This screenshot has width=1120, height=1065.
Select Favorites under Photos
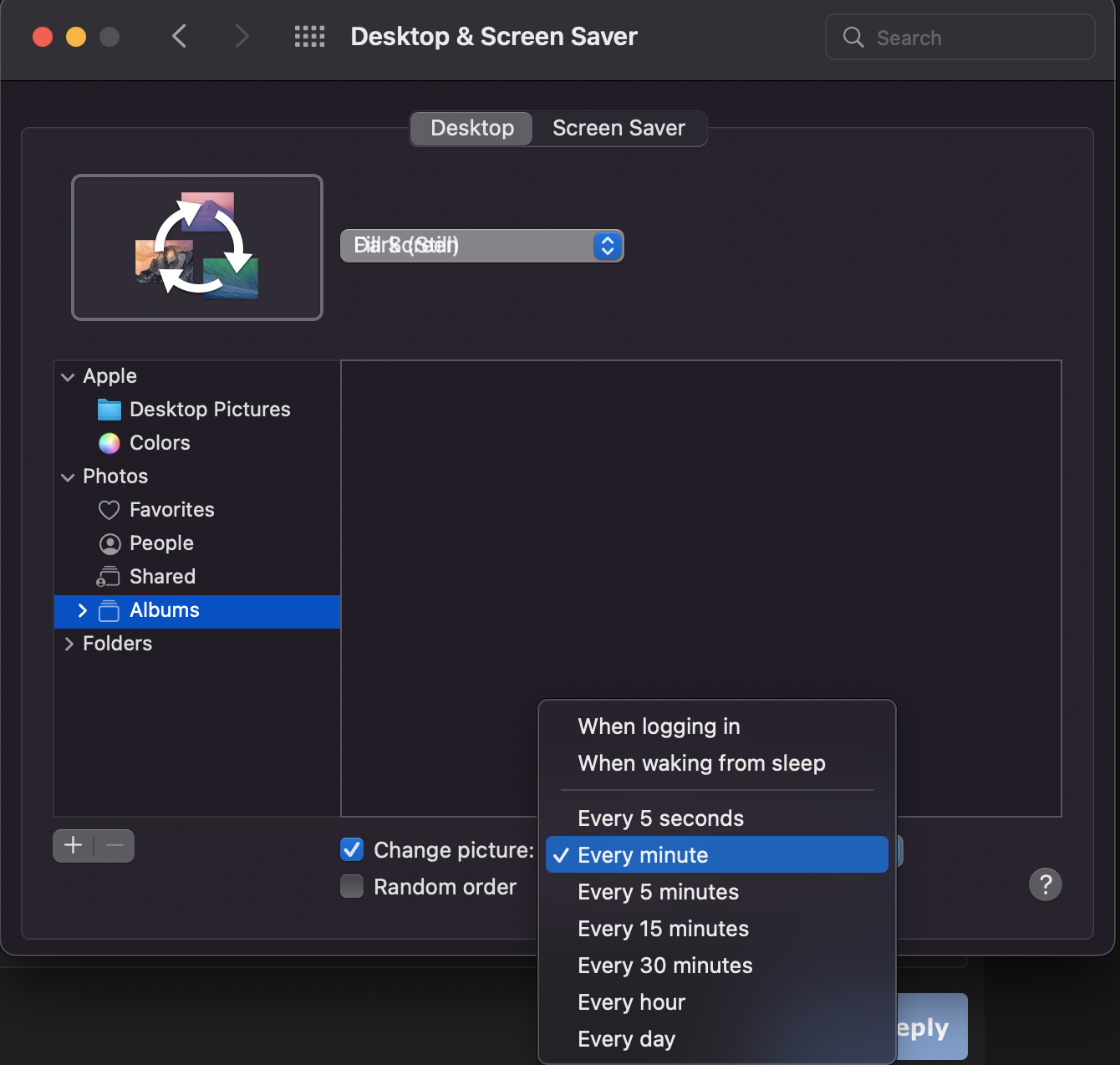click(197, 510)
